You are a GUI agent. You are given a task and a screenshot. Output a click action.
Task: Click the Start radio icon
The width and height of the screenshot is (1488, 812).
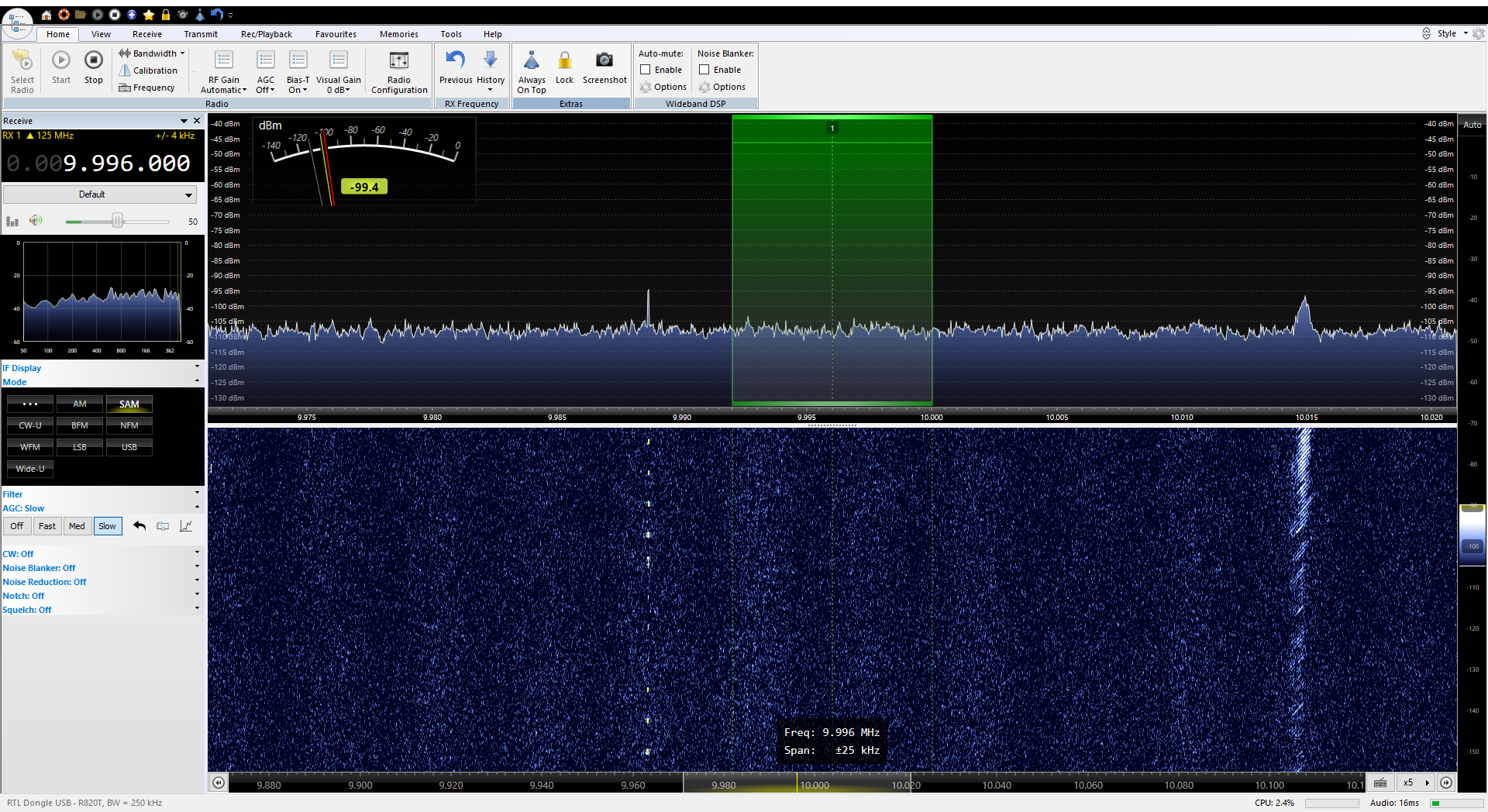pyautogui.click(x=61, y=60)
